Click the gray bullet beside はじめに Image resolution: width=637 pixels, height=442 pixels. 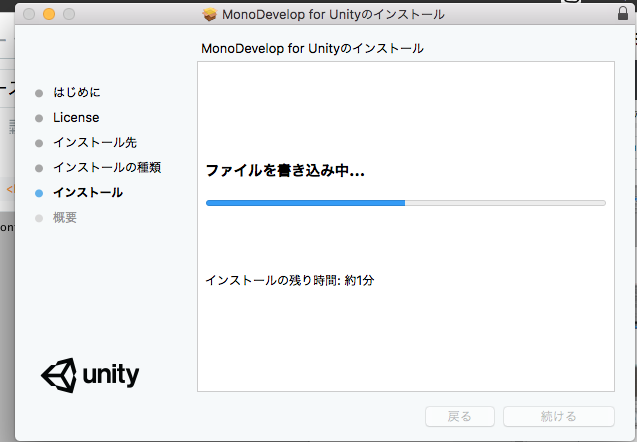[x=39, y=93]
